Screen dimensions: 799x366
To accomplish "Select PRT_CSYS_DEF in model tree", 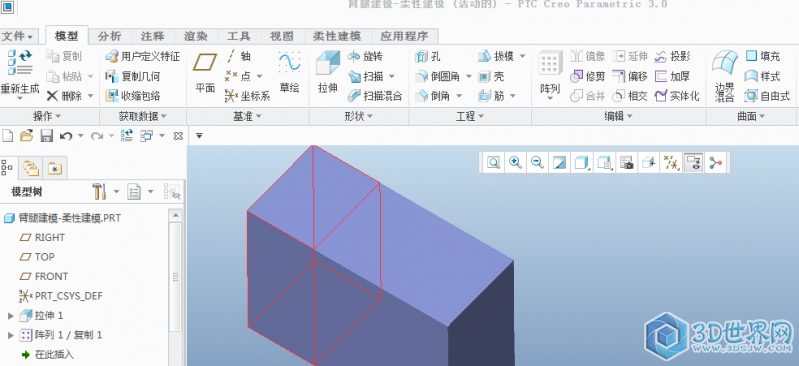I will click(x=61, y=296).
